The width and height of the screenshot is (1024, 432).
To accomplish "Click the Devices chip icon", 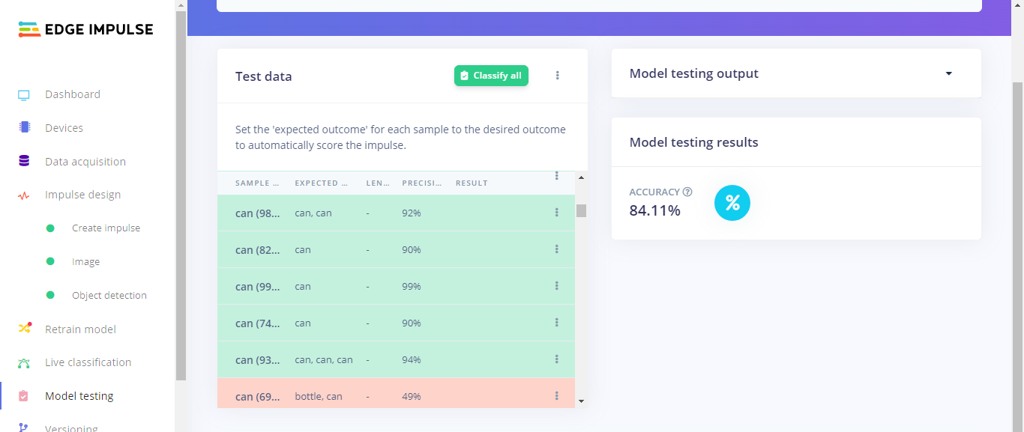I will click(24, 128).
